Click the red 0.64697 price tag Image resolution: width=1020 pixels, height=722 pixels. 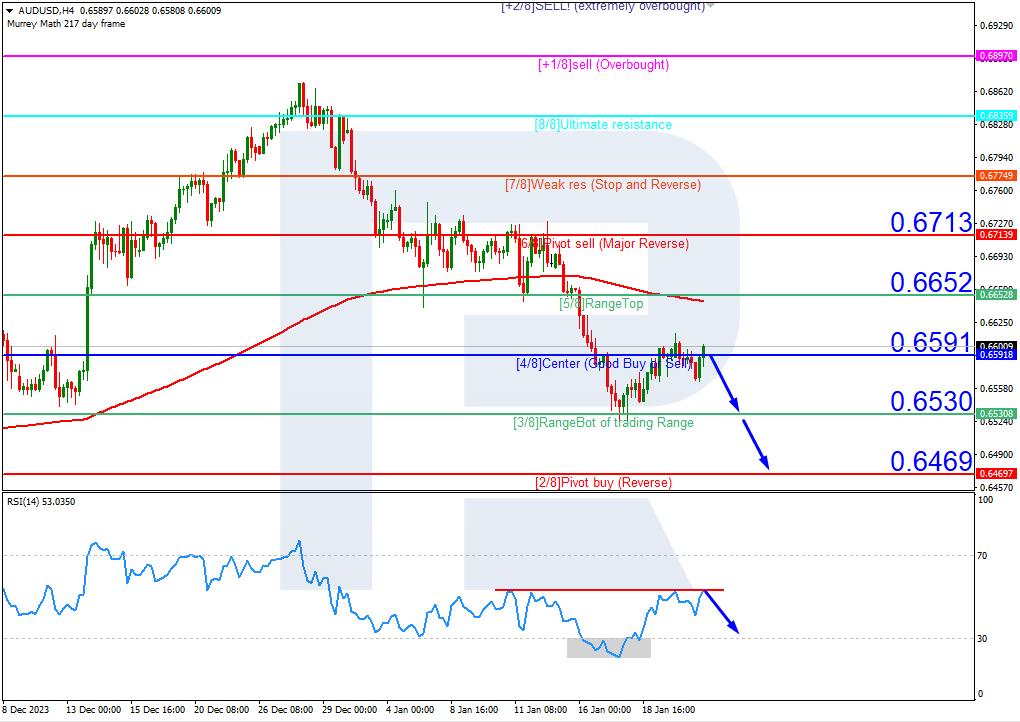pos(996,473)
